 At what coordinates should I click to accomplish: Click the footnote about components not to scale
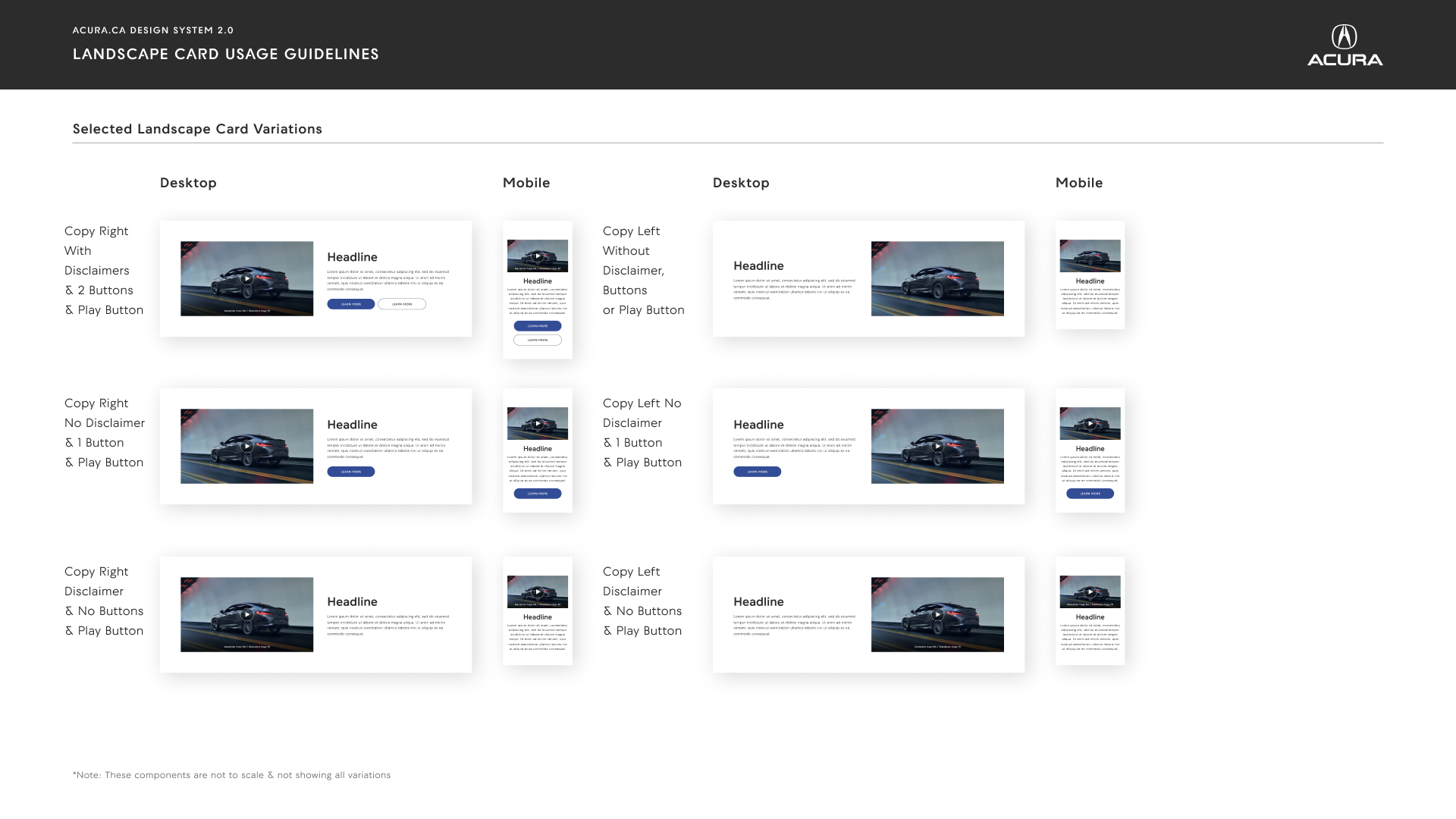(x=232, y=775)
